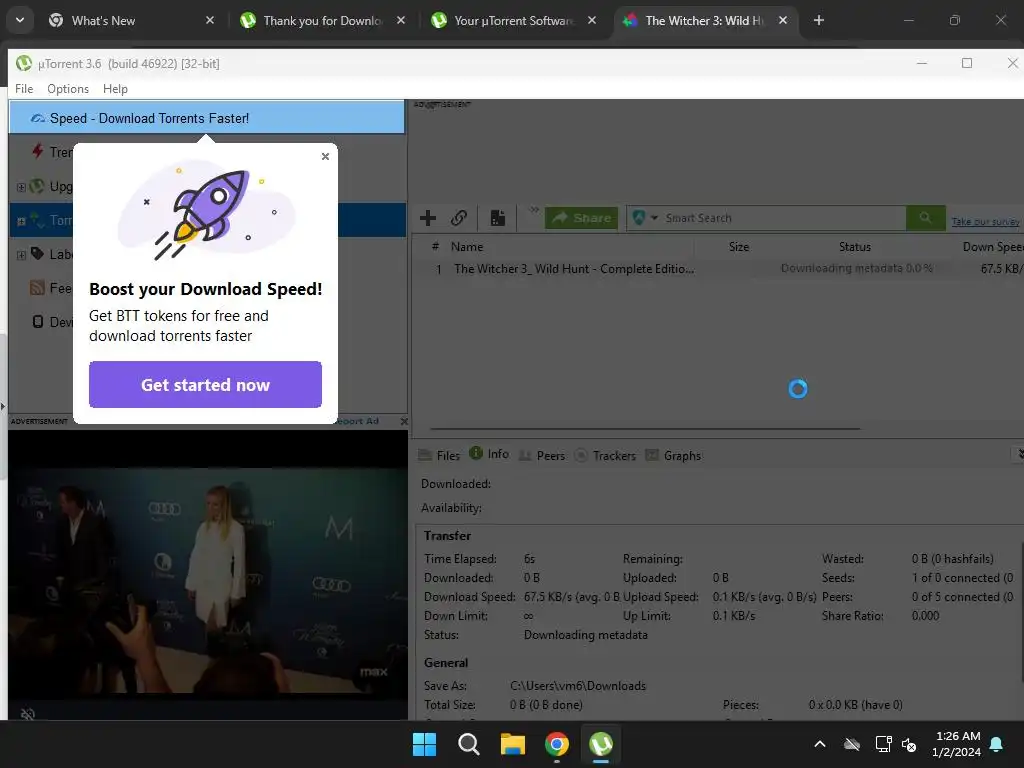
Task: Expand the Torrents sidebar node
Action: click(21, 221)
